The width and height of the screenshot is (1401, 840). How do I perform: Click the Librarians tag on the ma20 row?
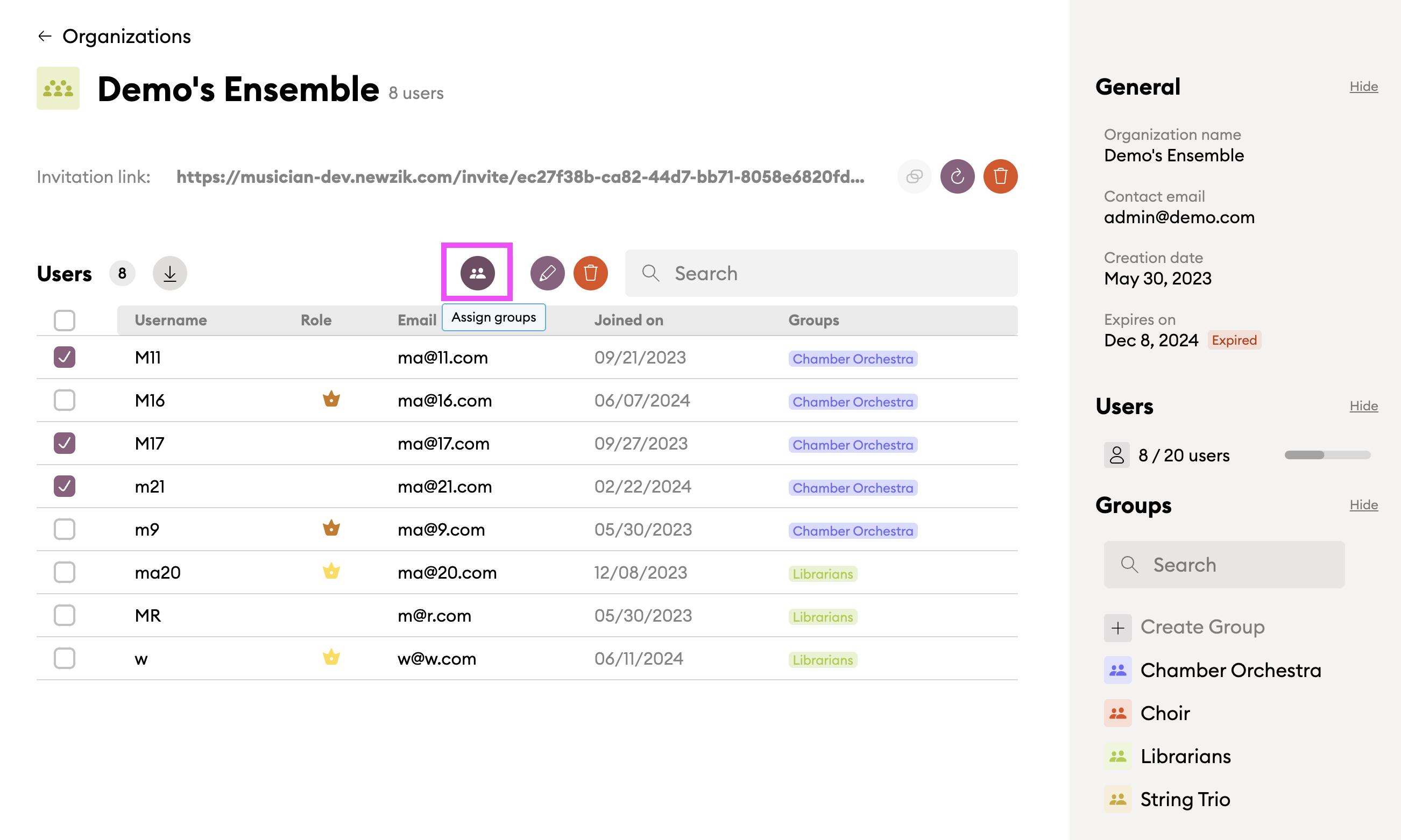pos(822,574)
